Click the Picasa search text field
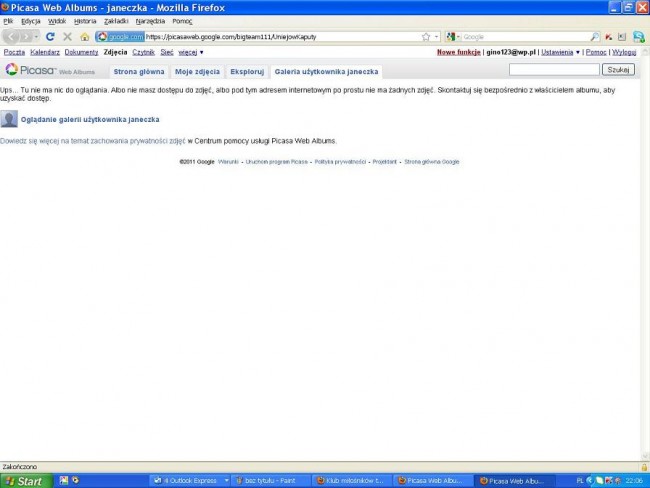 tap(553, 70)
